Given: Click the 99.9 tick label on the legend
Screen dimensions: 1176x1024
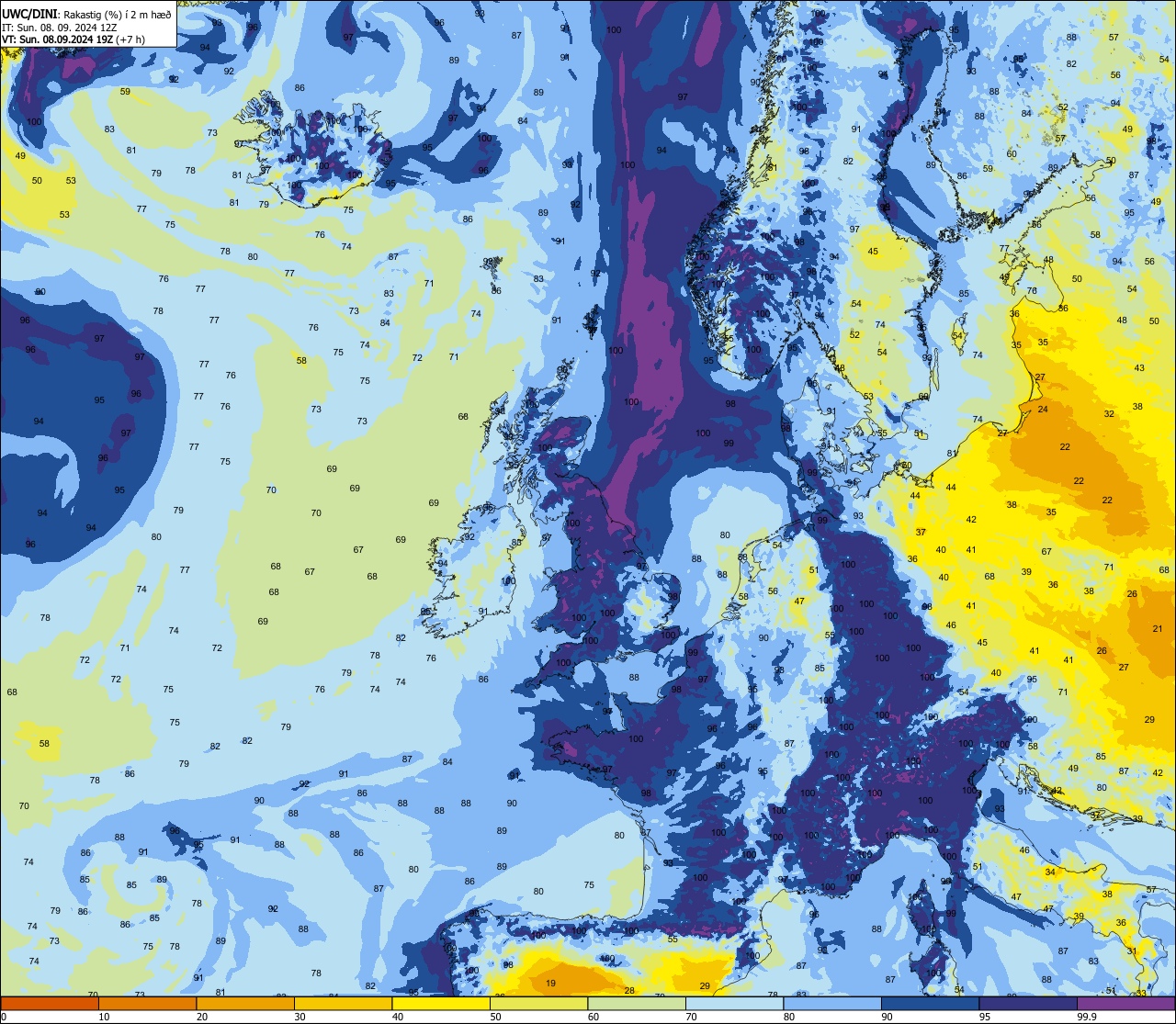Looking at the screenshot, I should pos(1087,1017).
